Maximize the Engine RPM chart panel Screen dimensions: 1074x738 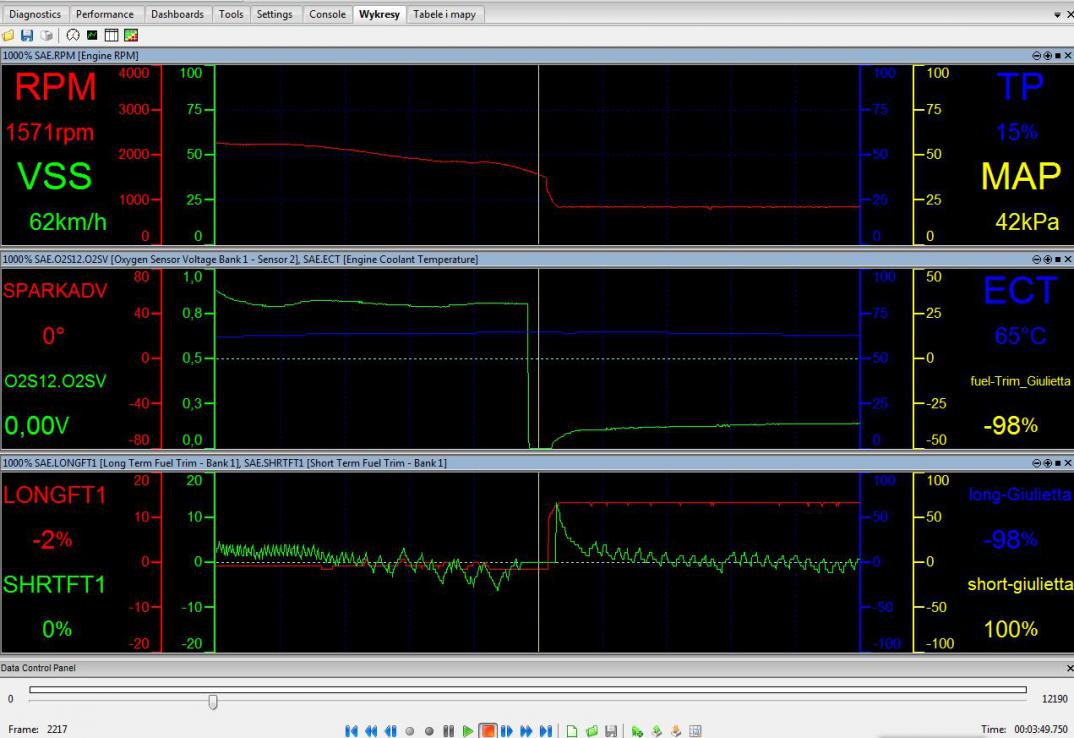pyautogui.click(x=1058, y=56)
